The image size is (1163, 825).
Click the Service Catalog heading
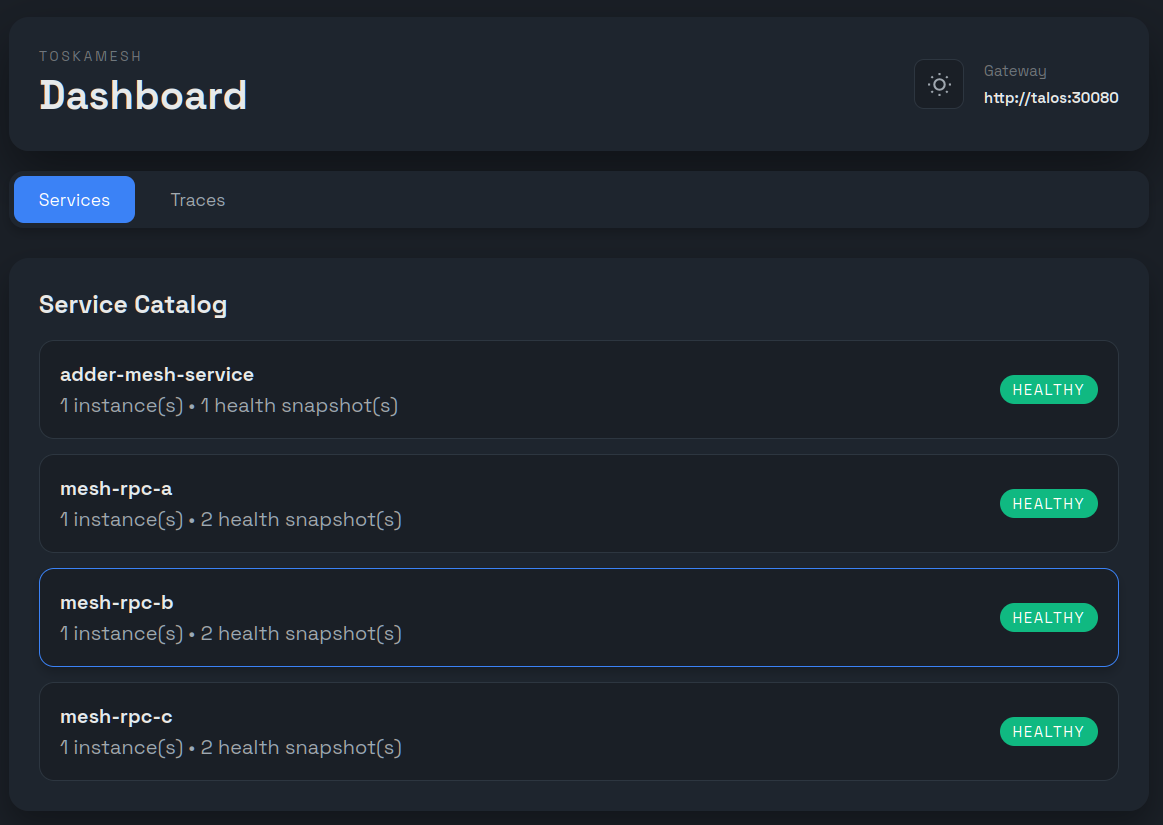click(133, 305)
